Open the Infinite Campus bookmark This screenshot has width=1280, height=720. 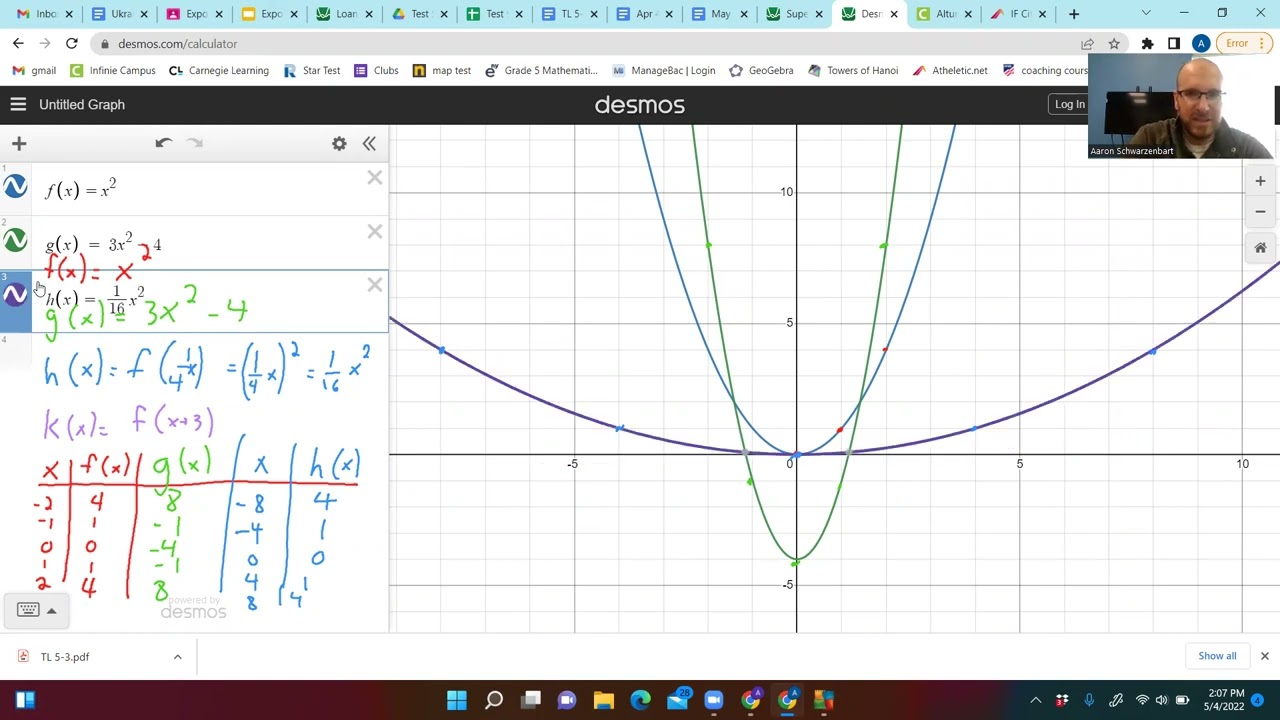[x=113, y=71]
